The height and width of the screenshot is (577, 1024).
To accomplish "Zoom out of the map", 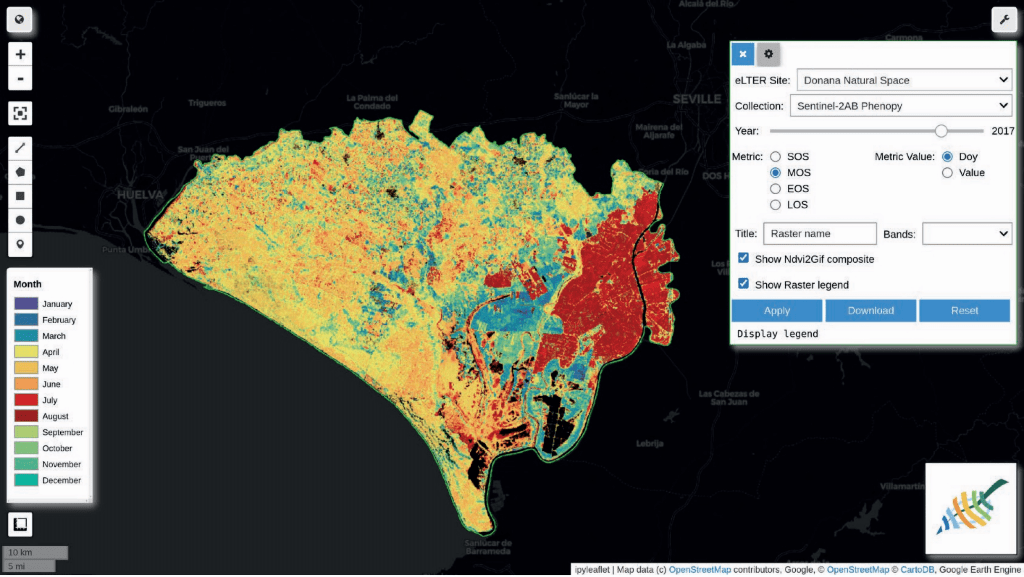I will pos(20,80).
